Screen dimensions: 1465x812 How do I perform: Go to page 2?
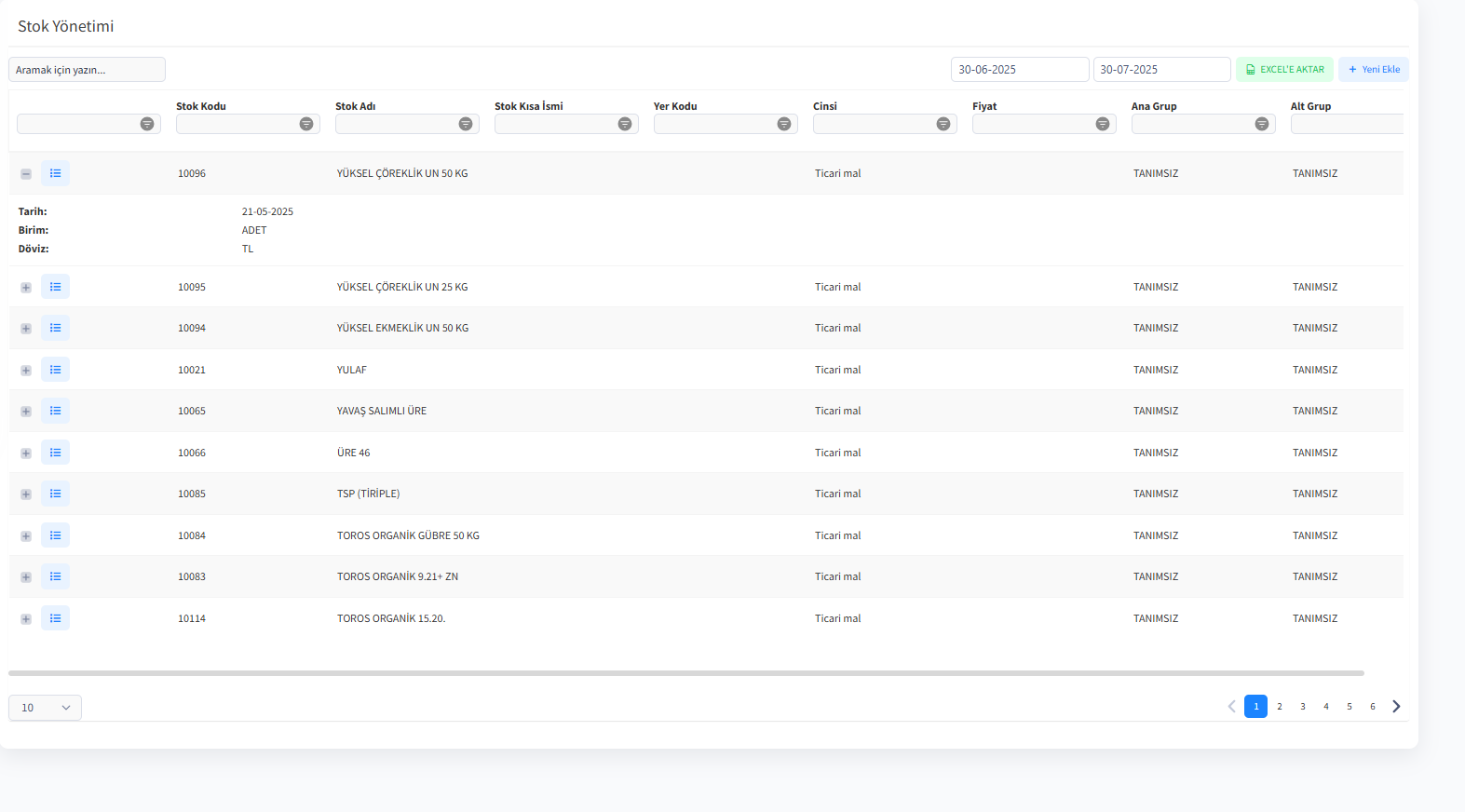pyautogui.click(x=1280, y=706)
